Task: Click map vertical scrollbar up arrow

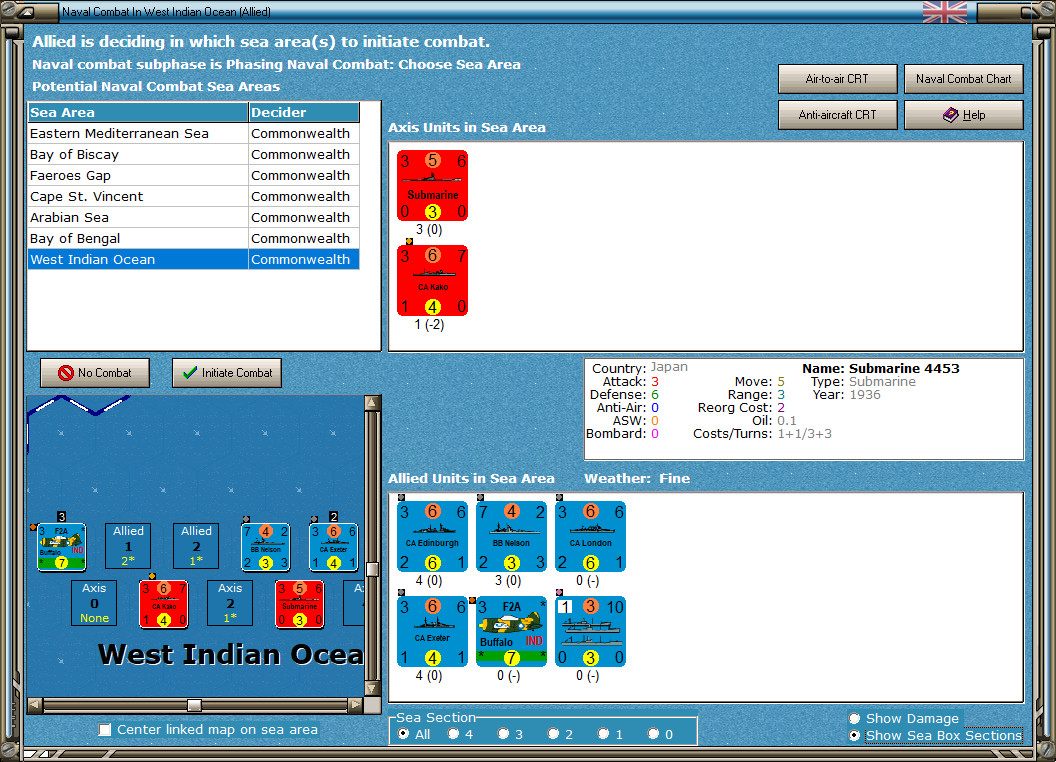Action: click(x=372, y=403)
